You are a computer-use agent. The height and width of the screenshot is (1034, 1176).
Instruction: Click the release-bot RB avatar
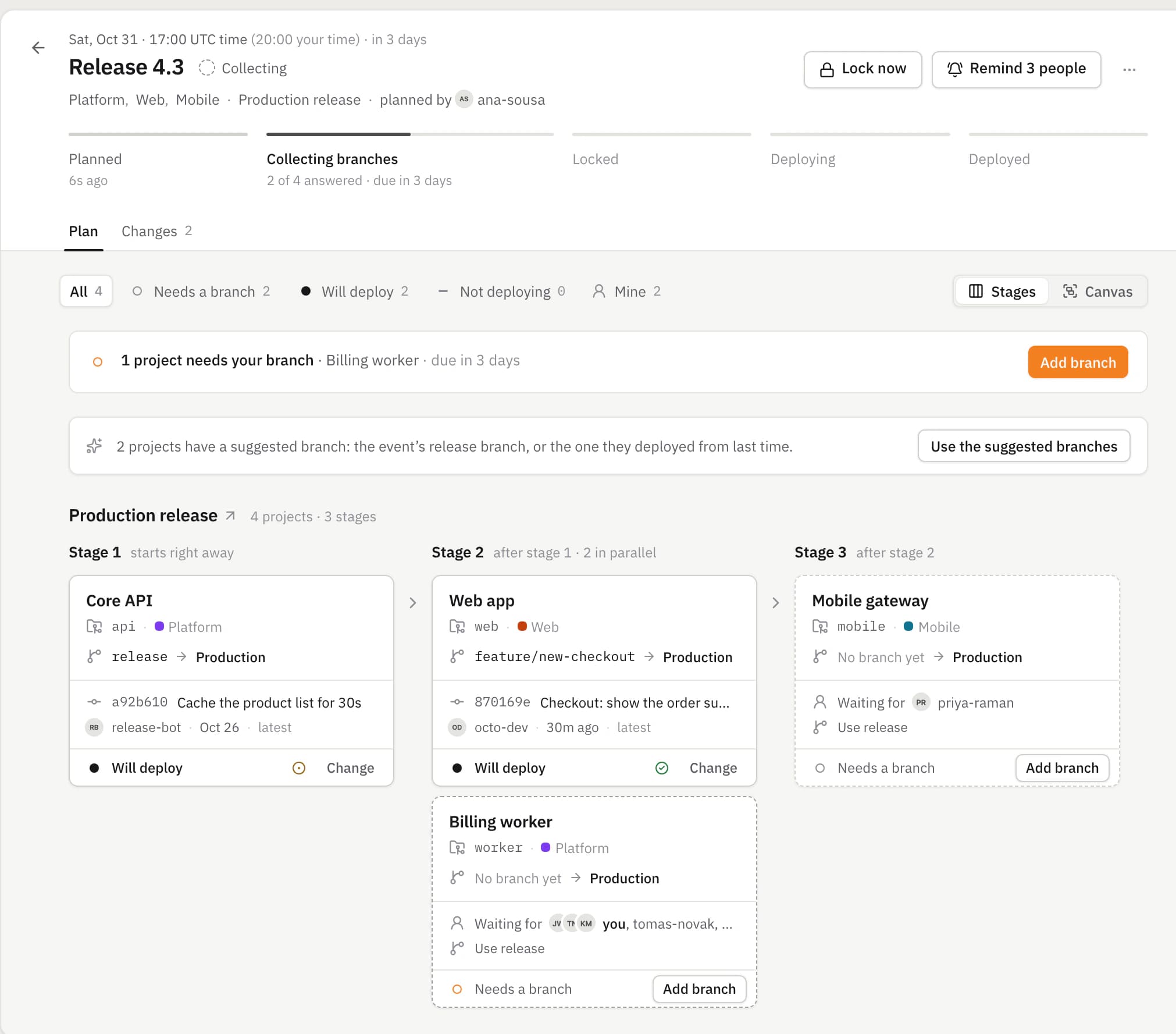[94, 727]
